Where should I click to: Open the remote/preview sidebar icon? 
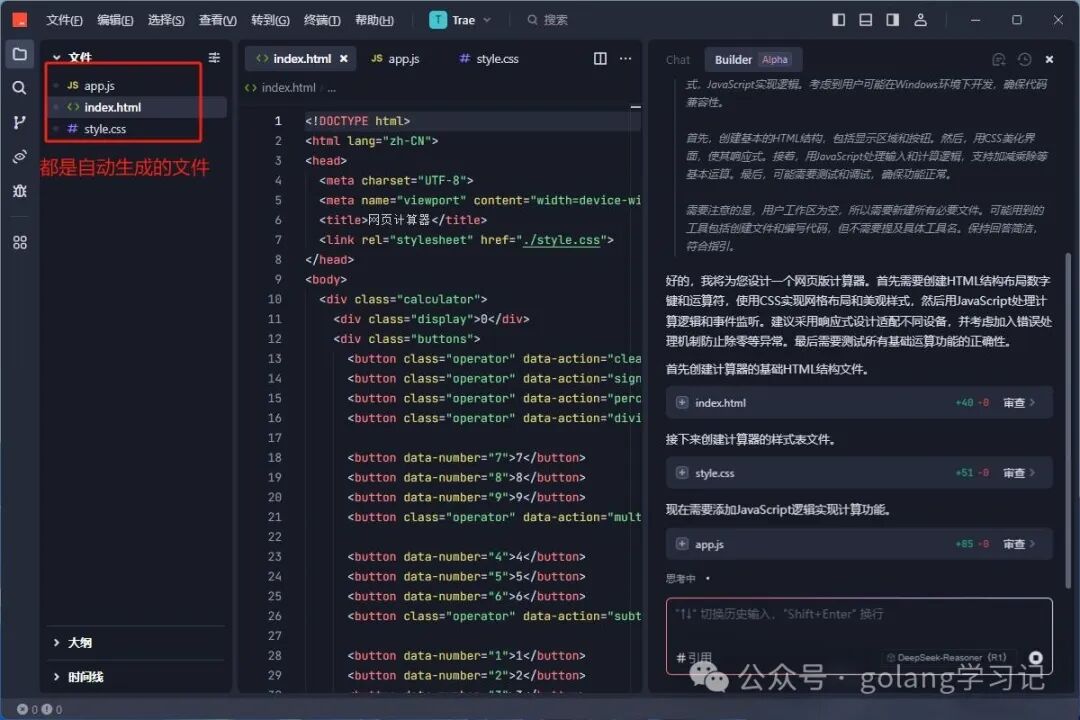coord(19,156)
